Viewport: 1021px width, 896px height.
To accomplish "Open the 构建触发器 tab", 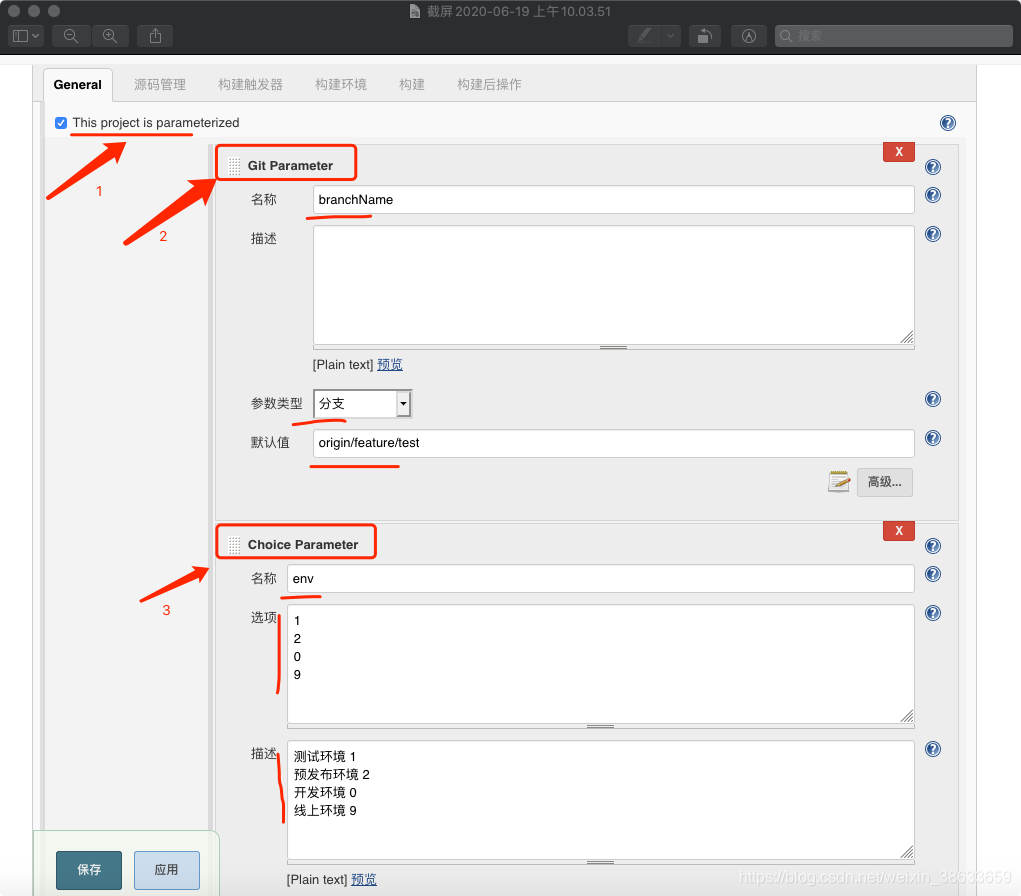I will pyautogui.click(x=250, y=85).
